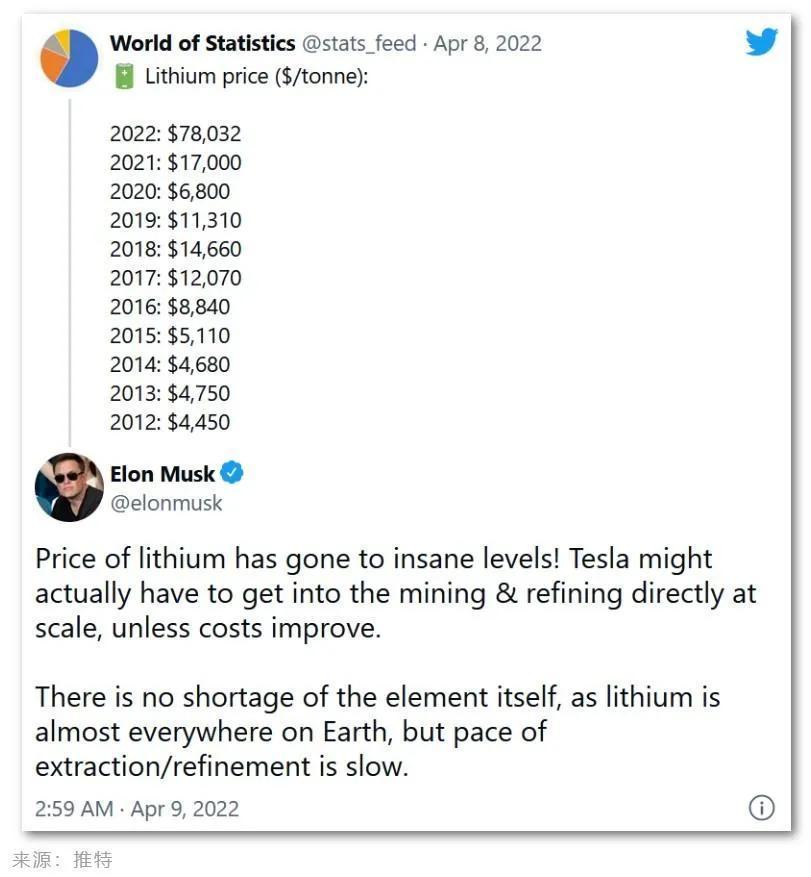Screen dimensions: 811x877
Task: Click the 2020: $6,800 price line
Action: point(170,191)
